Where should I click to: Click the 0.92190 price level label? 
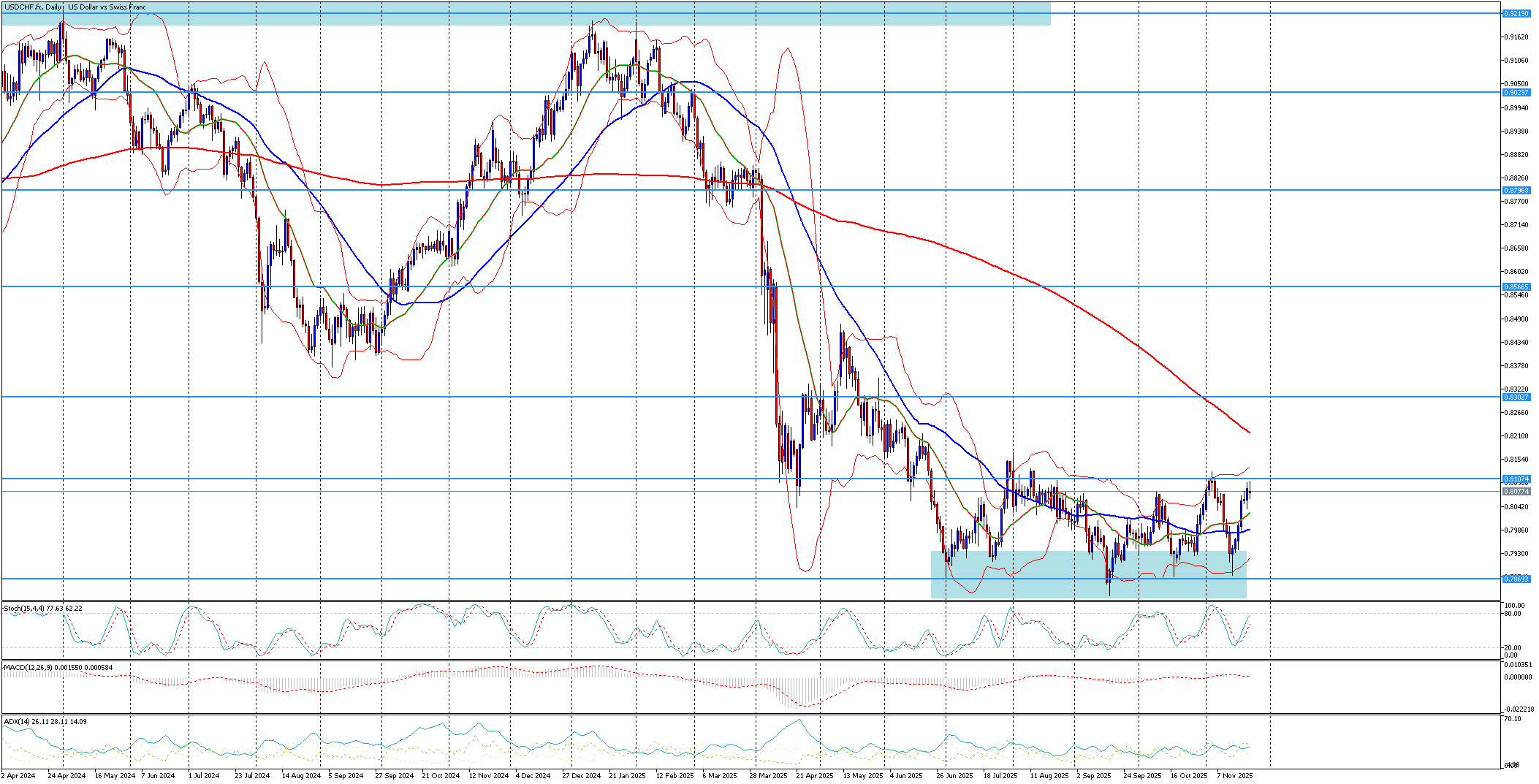coord(1516,14)
